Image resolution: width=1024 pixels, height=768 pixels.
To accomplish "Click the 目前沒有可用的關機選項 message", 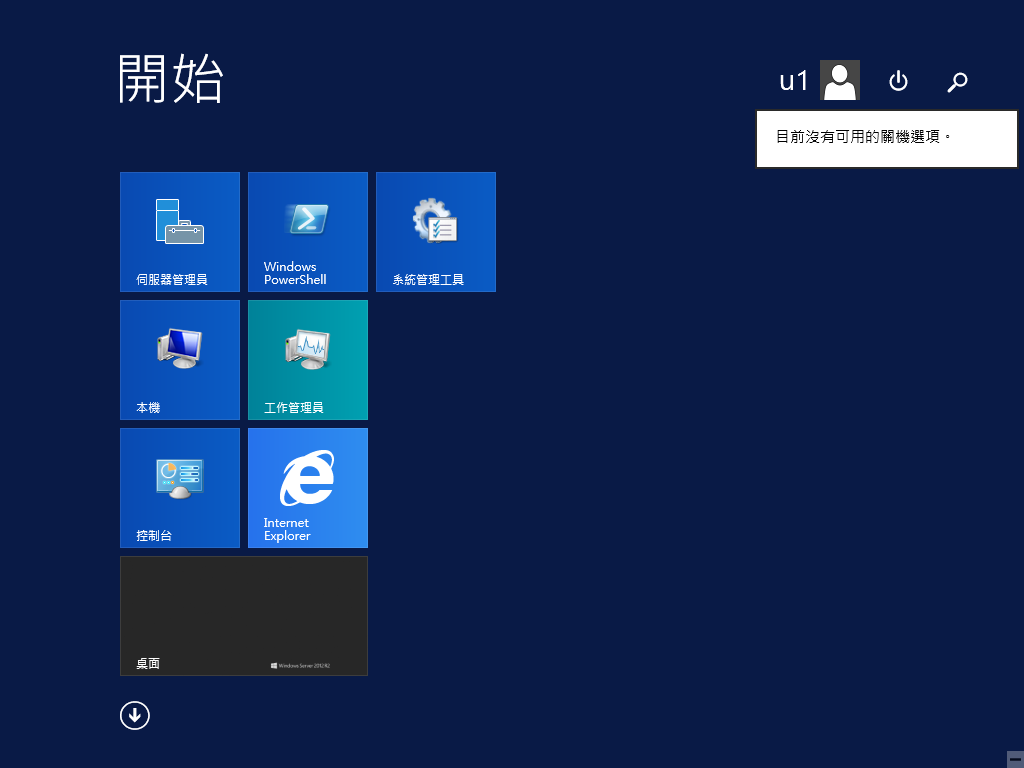I will [863, 136].
